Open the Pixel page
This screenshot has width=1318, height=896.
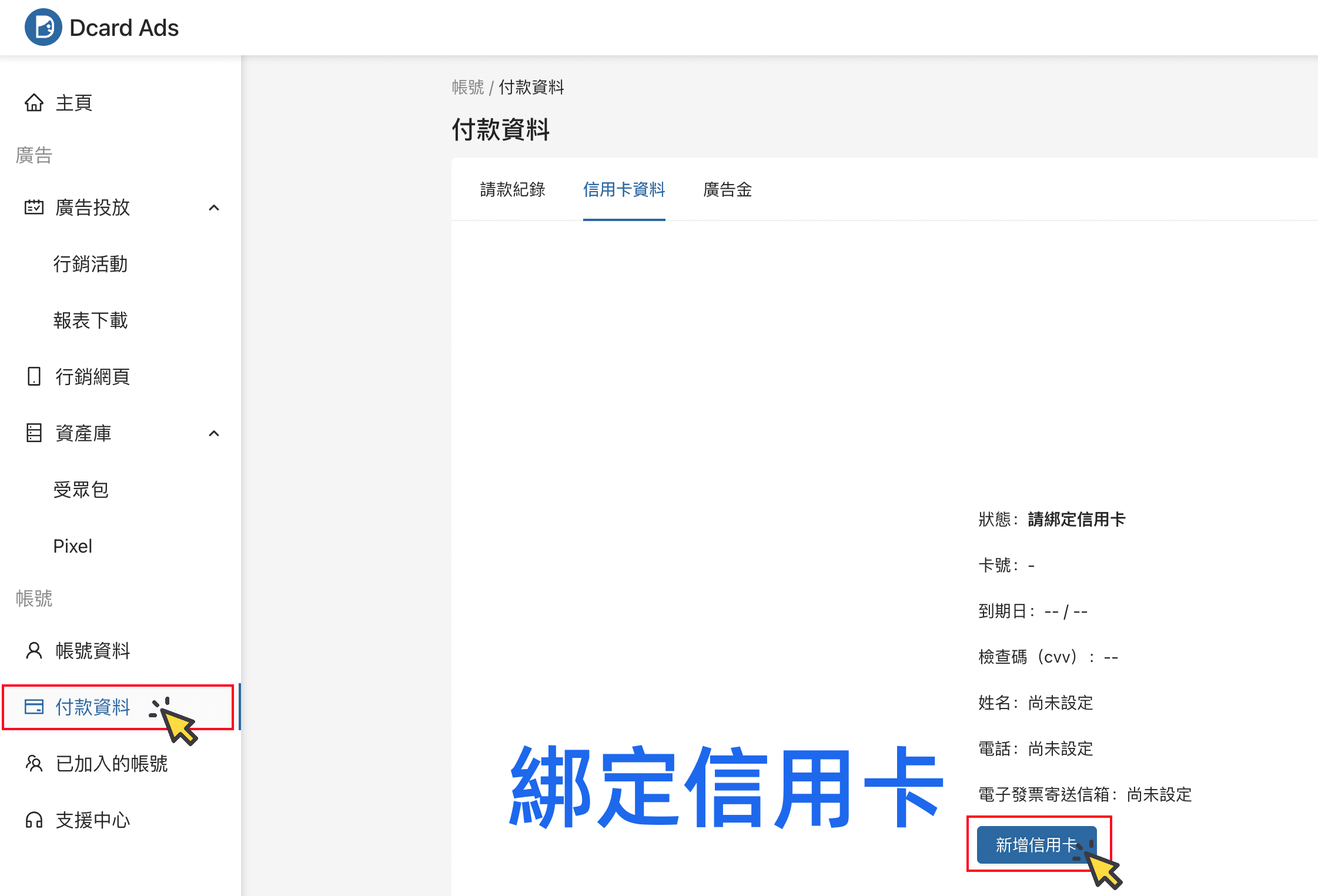72,546
